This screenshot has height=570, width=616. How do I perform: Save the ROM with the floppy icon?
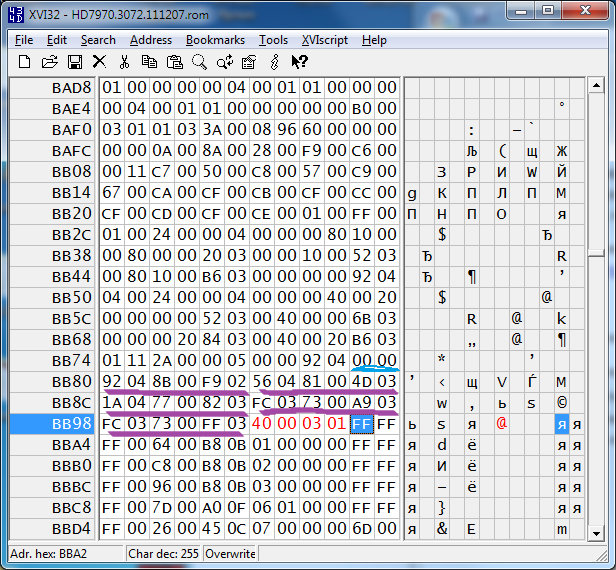pyautogui.click(x=75, y=62)
